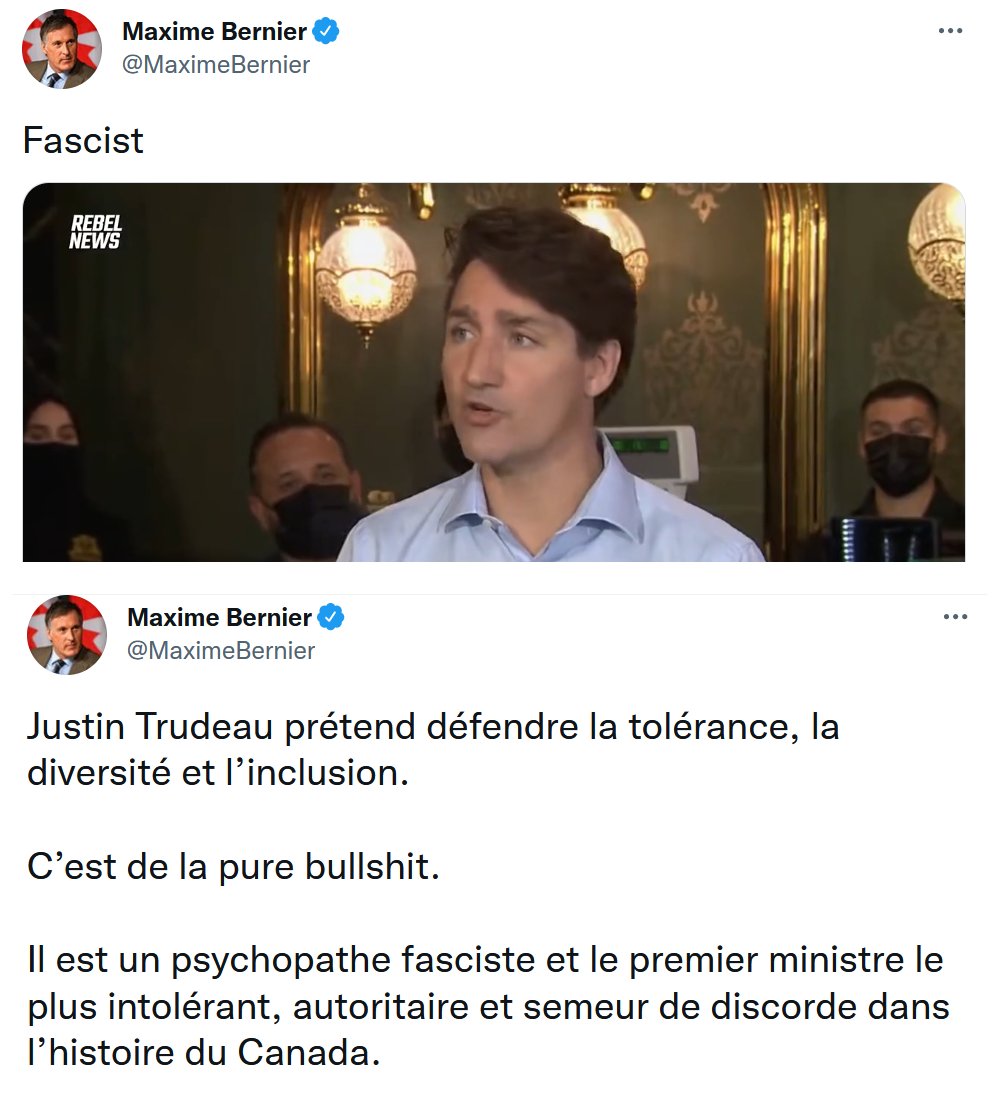Open Maxime Bernier's avatar on the Fascist tweet
Screen dimensions: 1002x1094
point(61,48)
